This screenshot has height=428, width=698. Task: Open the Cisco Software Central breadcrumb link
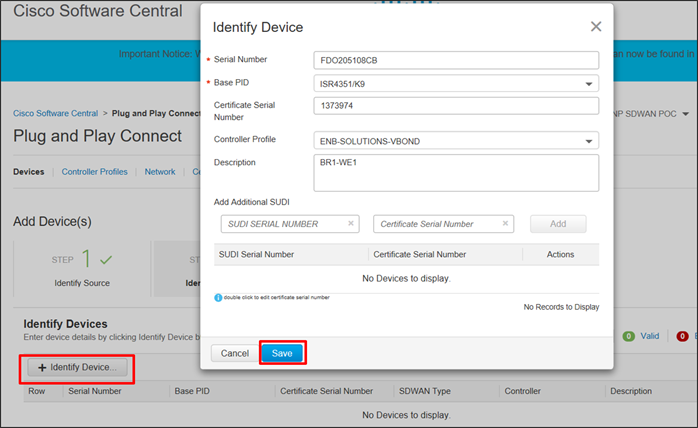55,113
